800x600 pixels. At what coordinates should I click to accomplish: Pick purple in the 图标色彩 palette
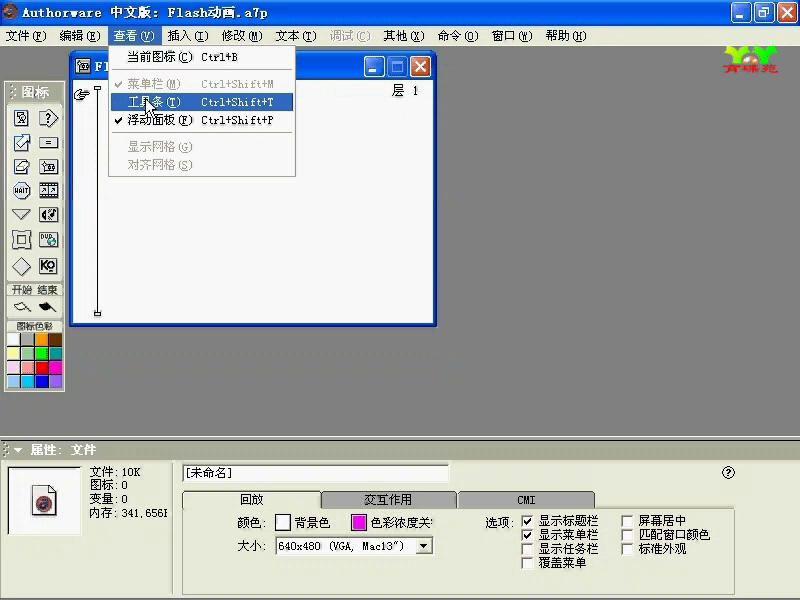[x=55, y=381]
